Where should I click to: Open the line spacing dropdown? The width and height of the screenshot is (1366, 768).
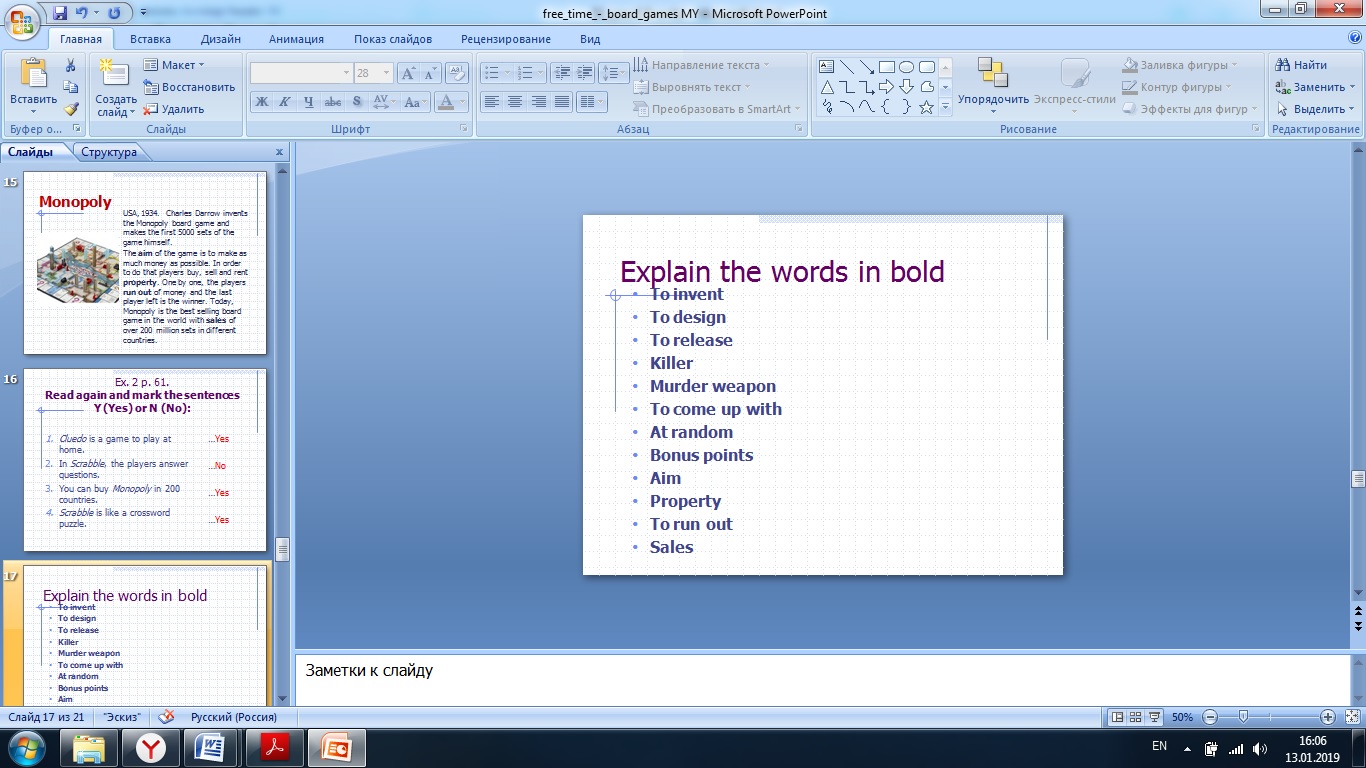(615, 73)
